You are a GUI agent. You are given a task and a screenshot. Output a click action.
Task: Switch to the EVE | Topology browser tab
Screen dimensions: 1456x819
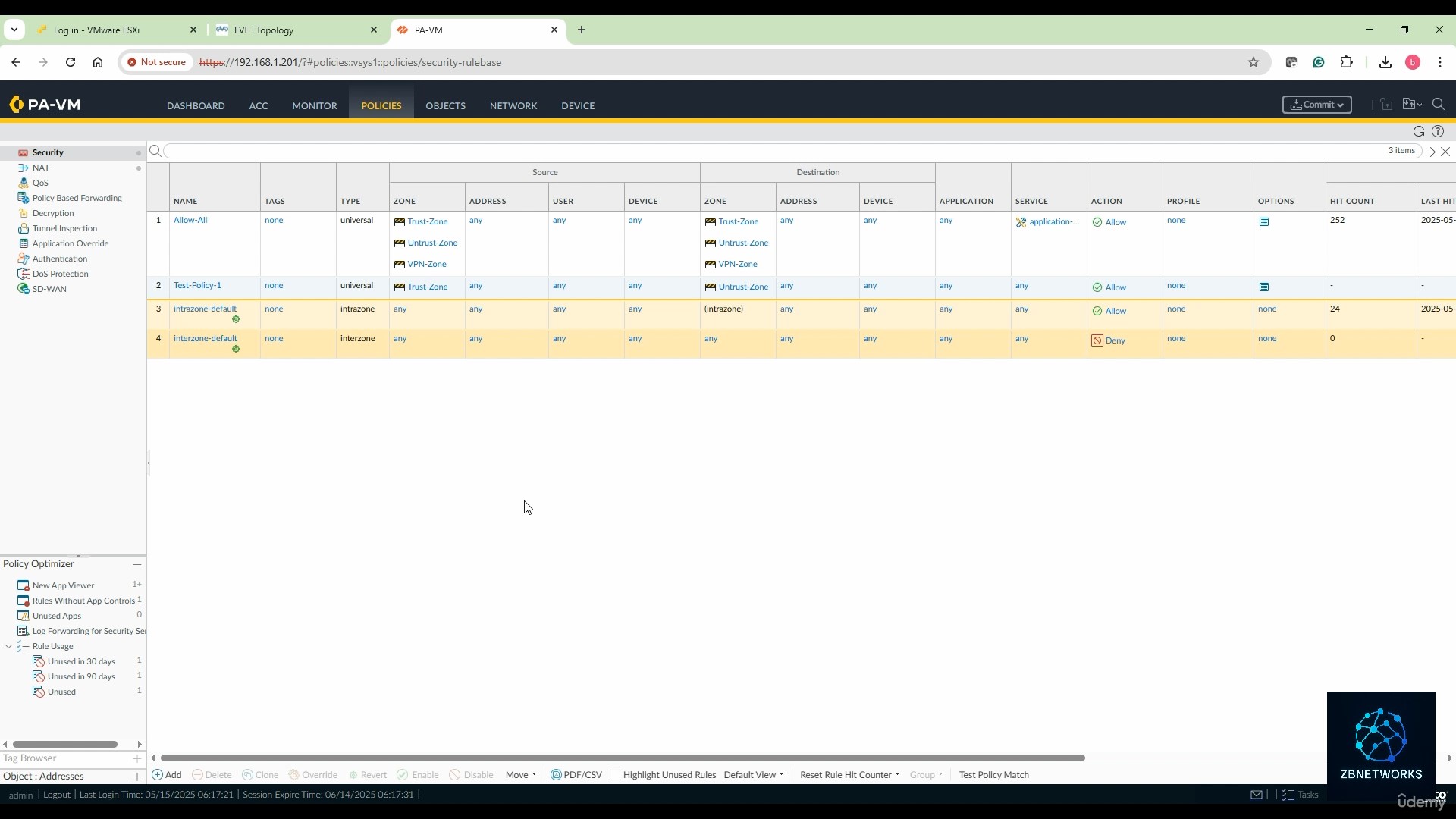[x=297, y=30]
